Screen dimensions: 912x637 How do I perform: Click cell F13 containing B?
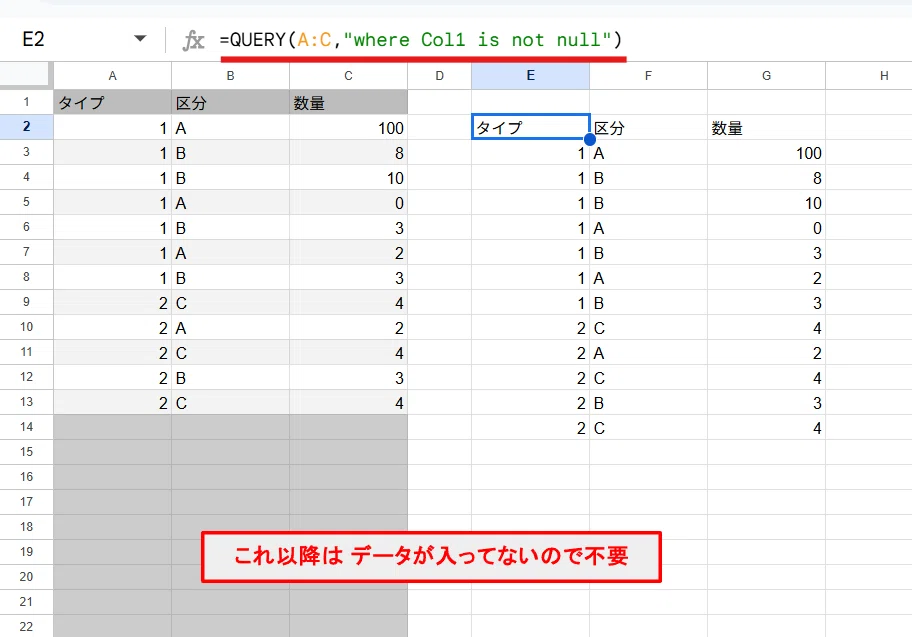(649, 403)
